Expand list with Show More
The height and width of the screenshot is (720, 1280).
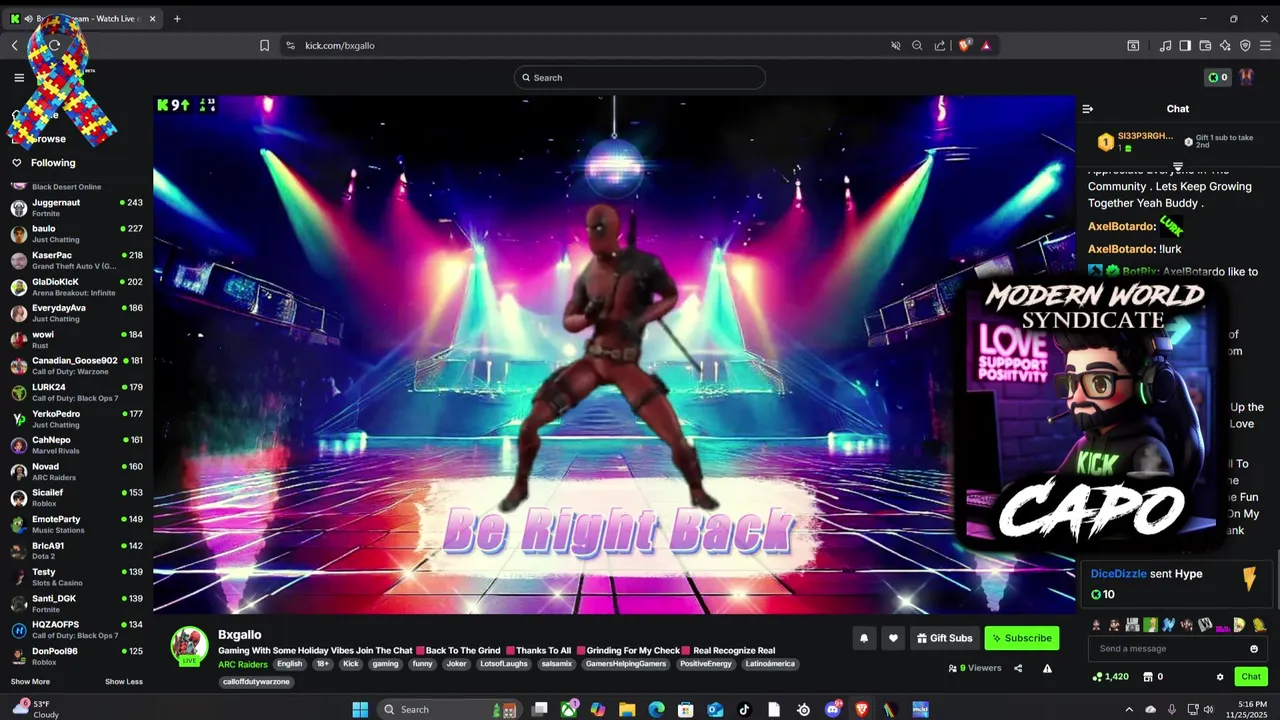pos(30,682)
